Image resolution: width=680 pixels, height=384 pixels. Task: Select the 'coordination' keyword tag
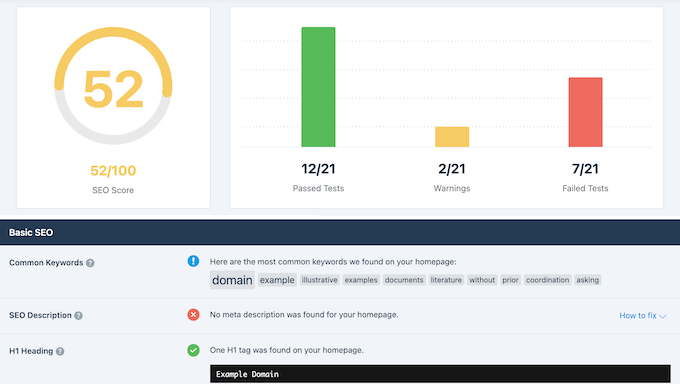[x=547, y=280]
